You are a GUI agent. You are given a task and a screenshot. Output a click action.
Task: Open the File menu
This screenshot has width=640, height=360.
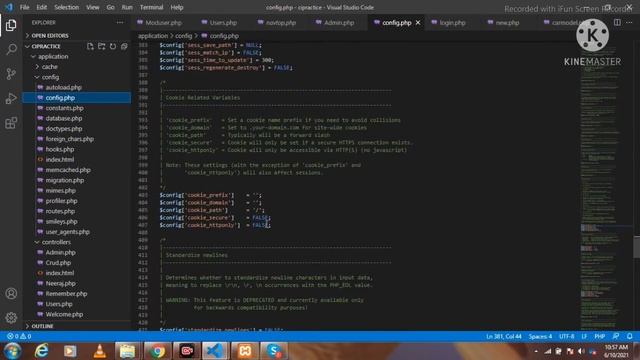click(24, 7)
